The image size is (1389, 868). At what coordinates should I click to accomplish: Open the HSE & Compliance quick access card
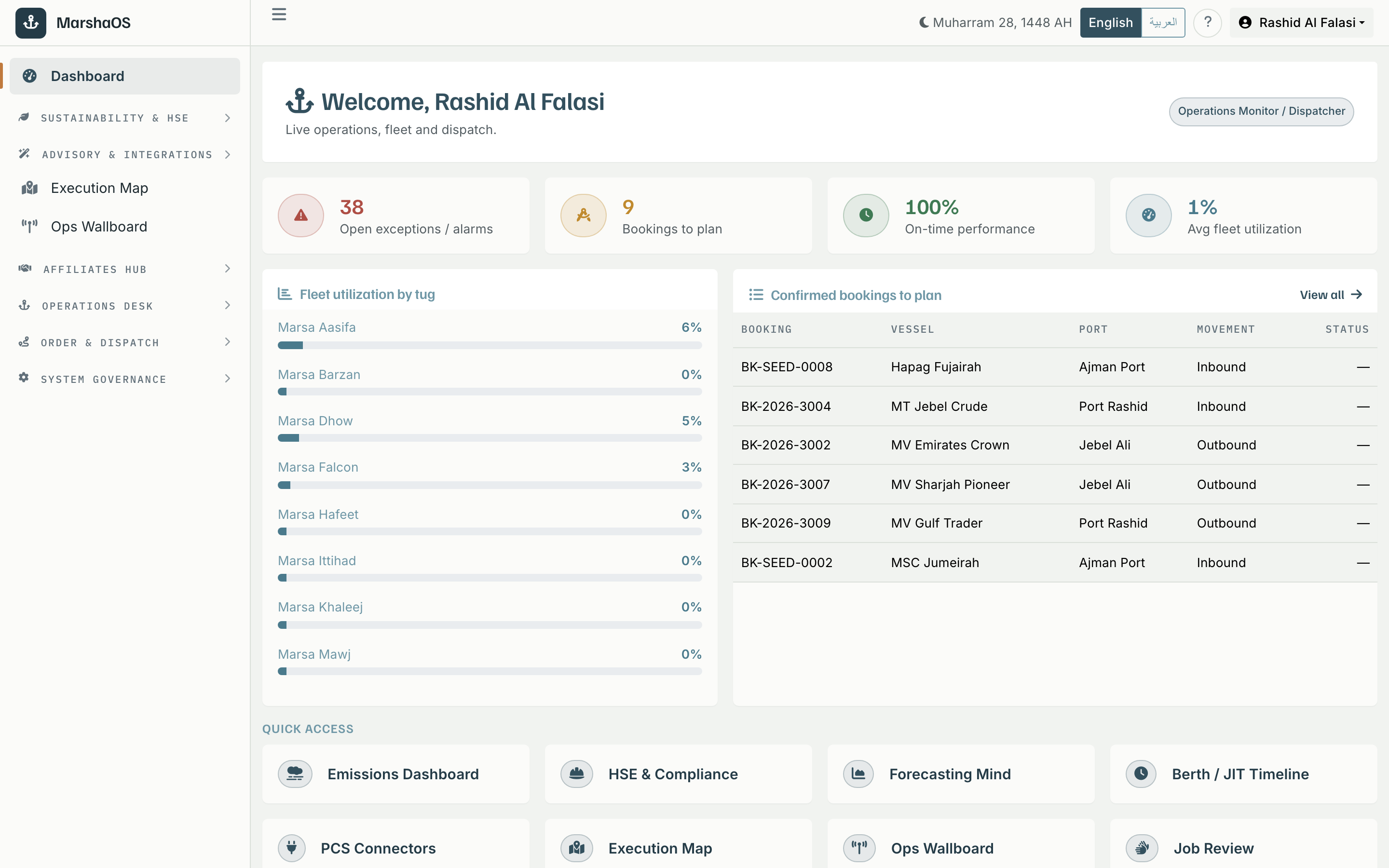(x=678, y=774)
